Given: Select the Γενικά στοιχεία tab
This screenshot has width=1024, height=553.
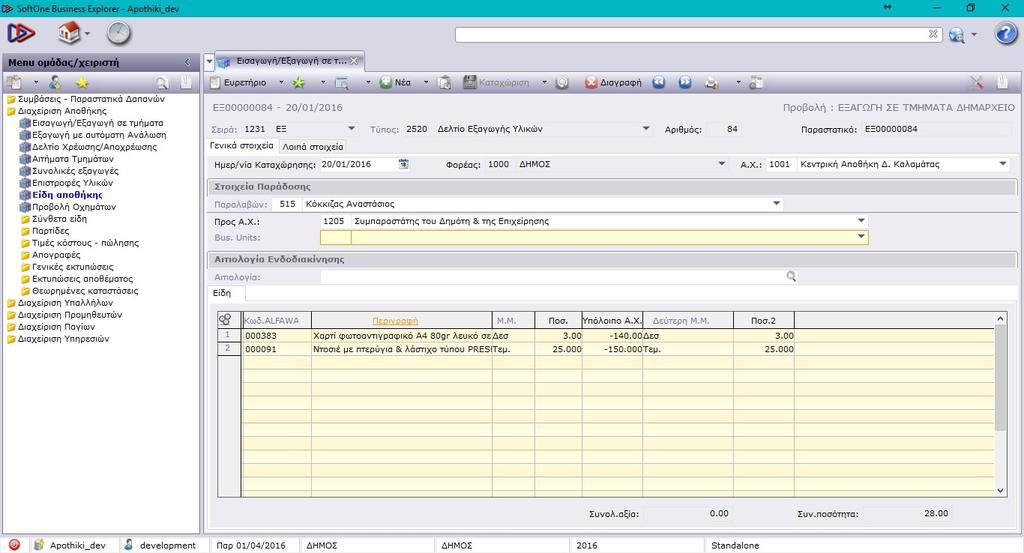Looking at the screenshot, I should coord(242,146).
